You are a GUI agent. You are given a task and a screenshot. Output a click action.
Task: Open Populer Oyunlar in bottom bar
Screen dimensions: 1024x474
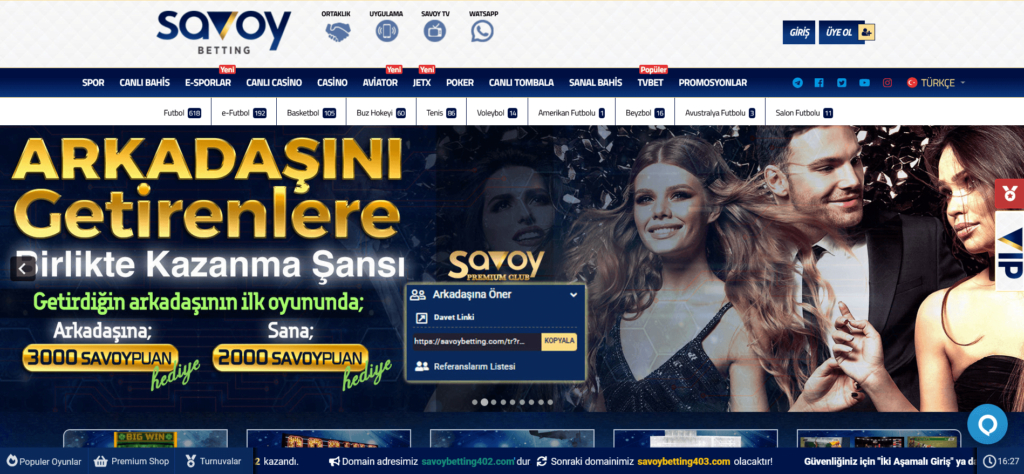[x=44, y=462]
